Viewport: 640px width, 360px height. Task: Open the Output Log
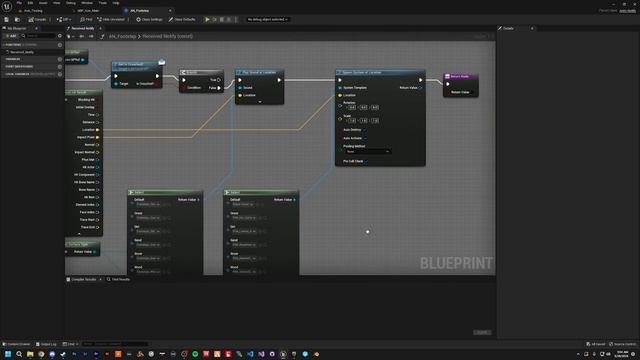point(46,344)
